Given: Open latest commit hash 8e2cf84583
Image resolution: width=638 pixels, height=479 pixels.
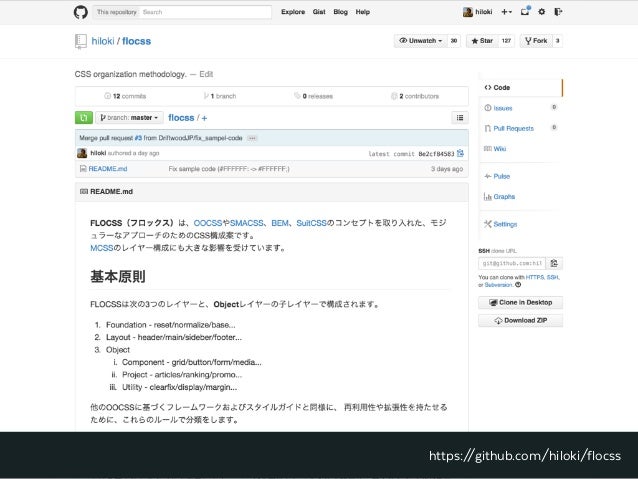Looking at the screenshot, I should coord(436,154).
